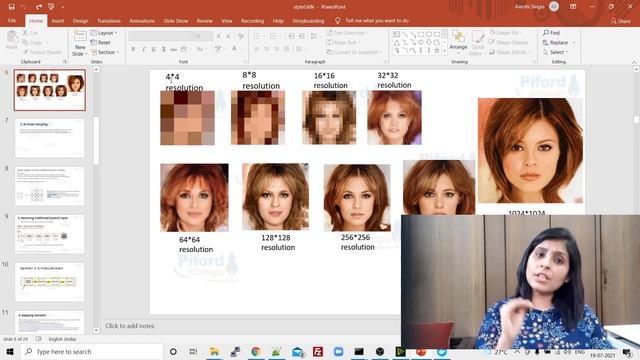Switch to the View tab

227,21
